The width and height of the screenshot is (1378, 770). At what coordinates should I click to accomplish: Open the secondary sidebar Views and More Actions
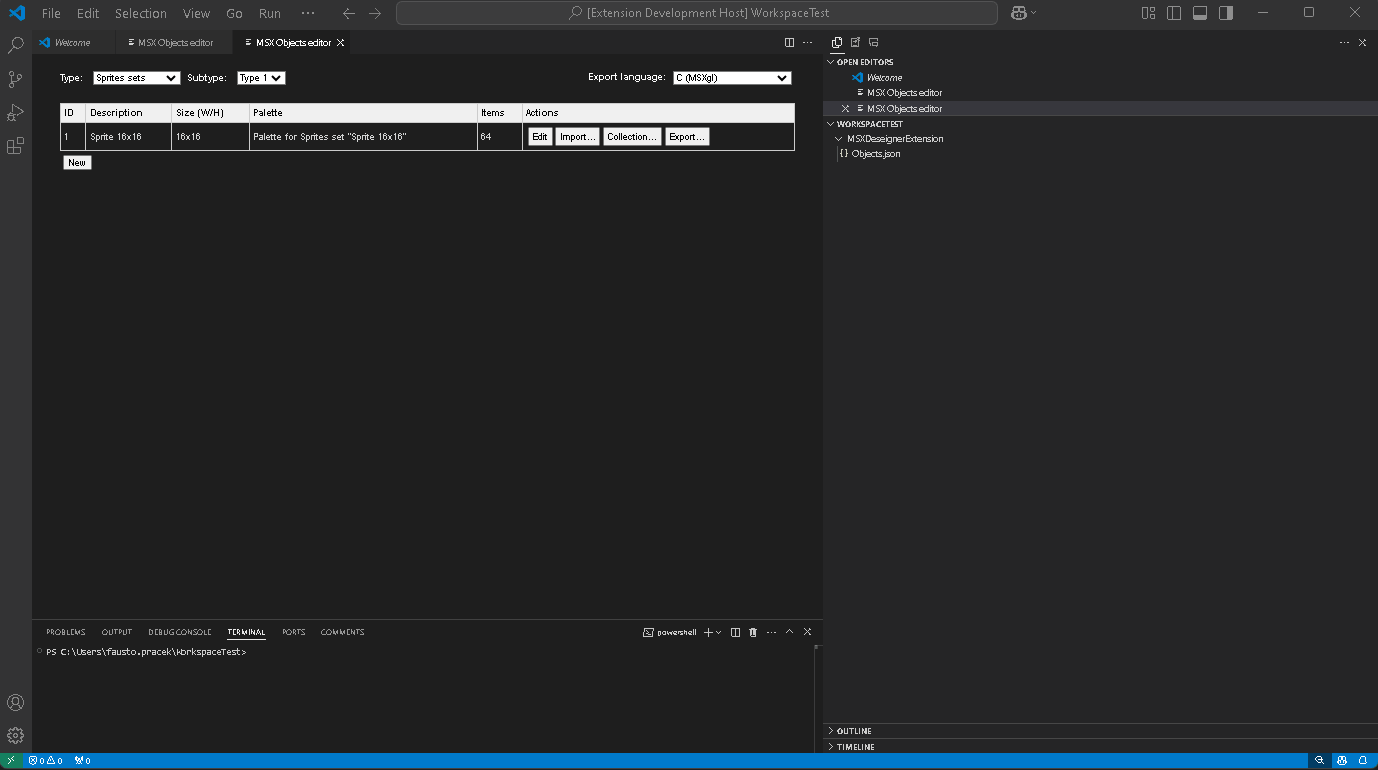tap(1345, 43)
